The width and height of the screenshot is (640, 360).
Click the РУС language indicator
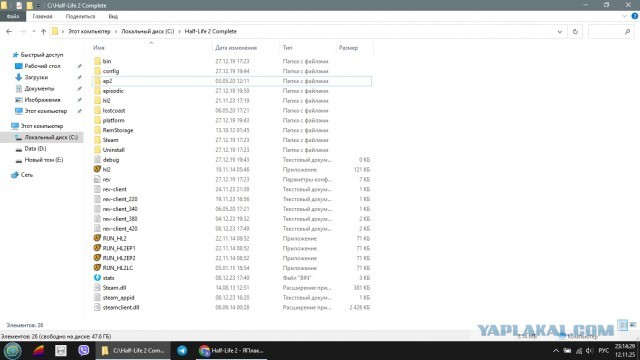pos(603,351)
